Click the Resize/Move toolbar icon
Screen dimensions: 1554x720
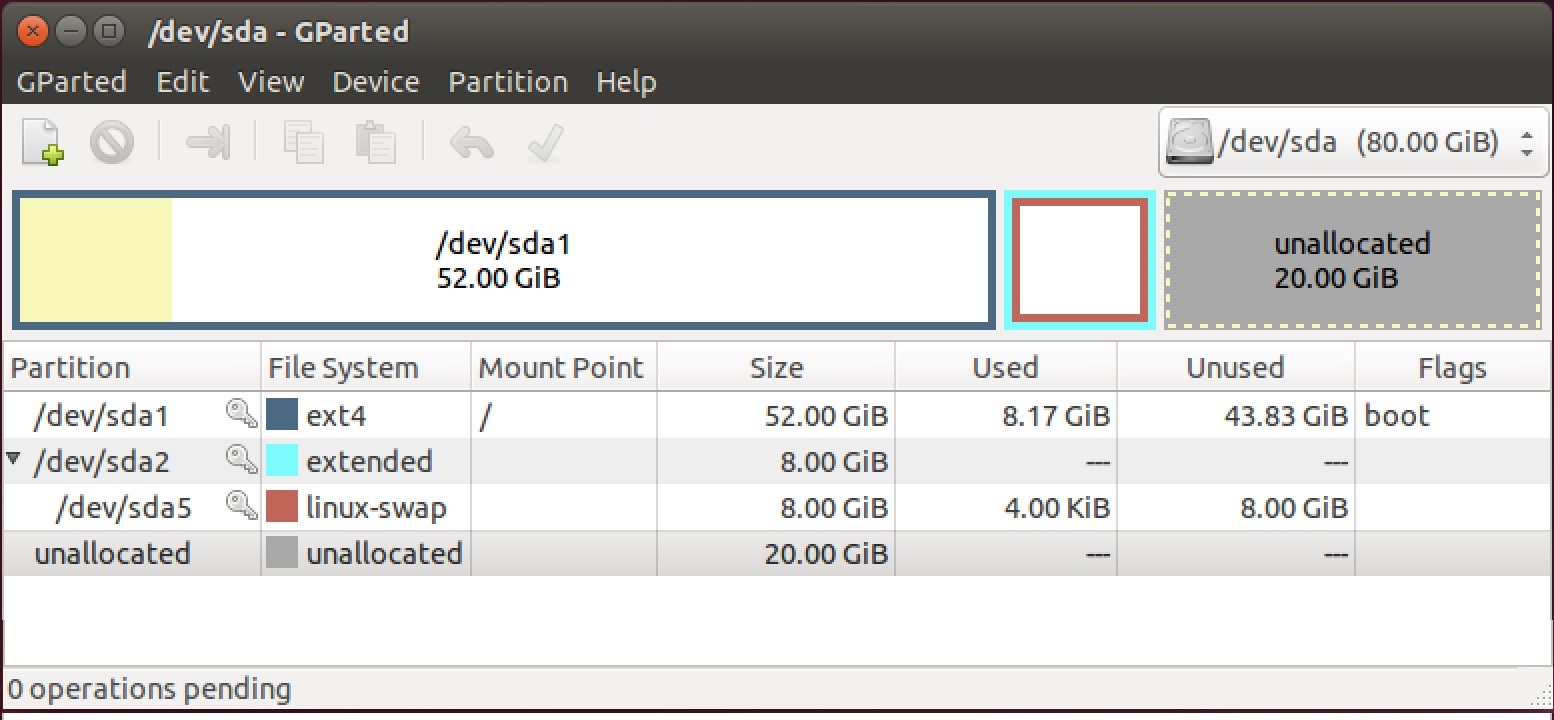208,142
